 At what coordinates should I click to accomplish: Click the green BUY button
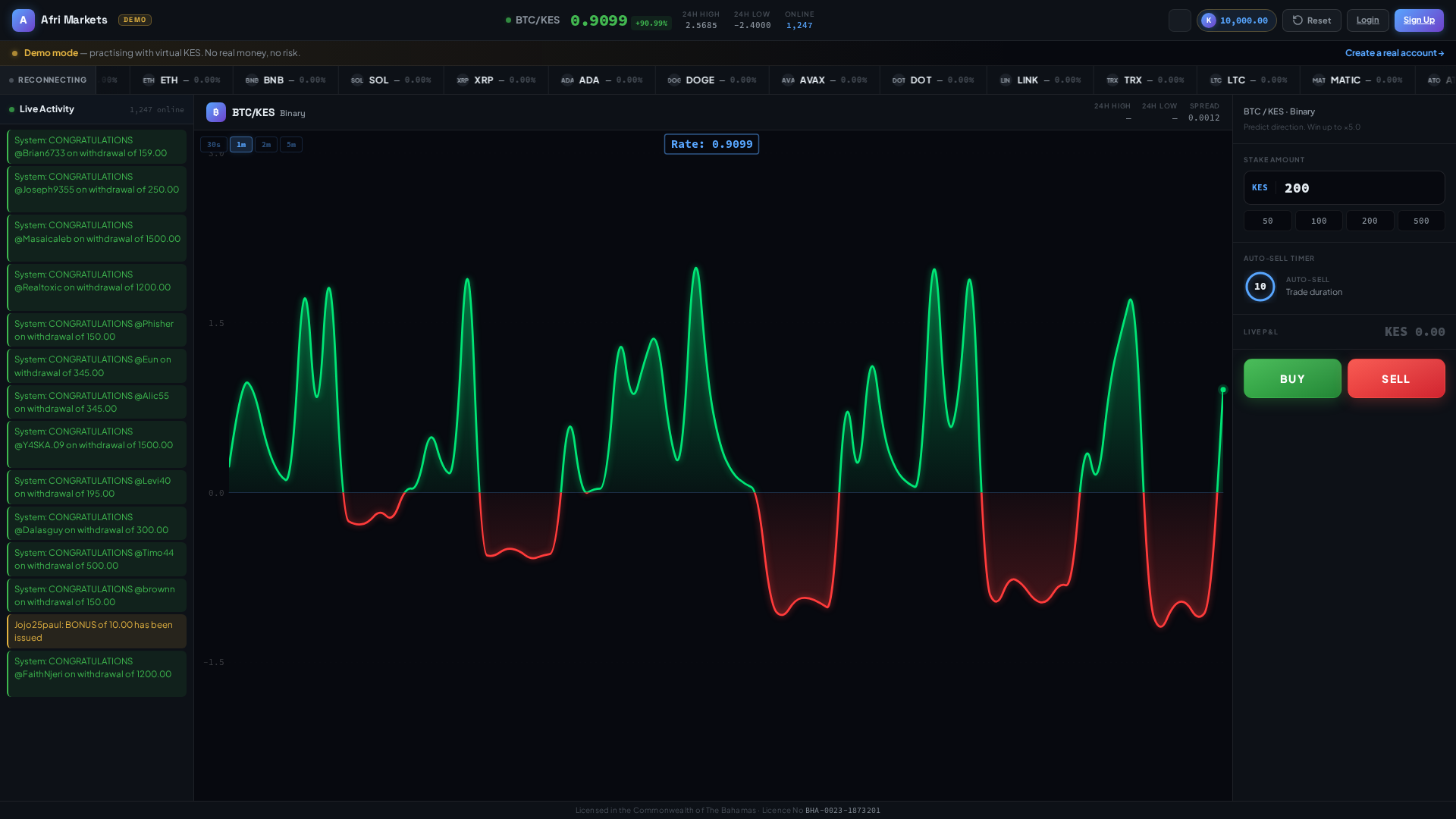click(1292, 378)
